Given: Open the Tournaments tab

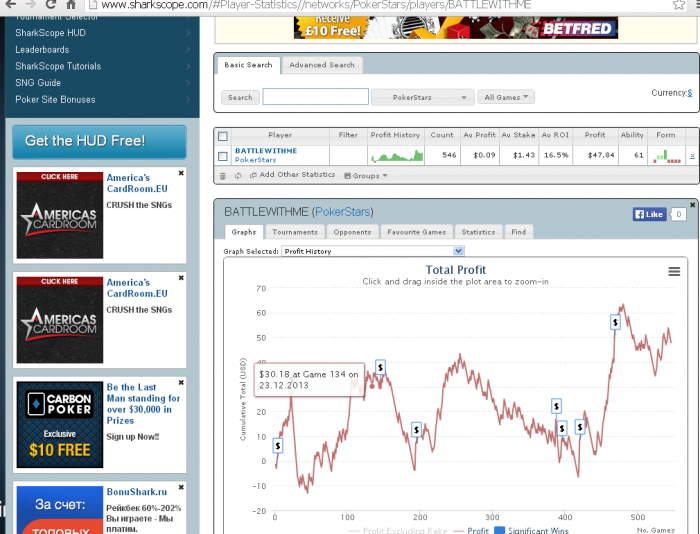Looking at the screenshot, I should click(295, 232).
